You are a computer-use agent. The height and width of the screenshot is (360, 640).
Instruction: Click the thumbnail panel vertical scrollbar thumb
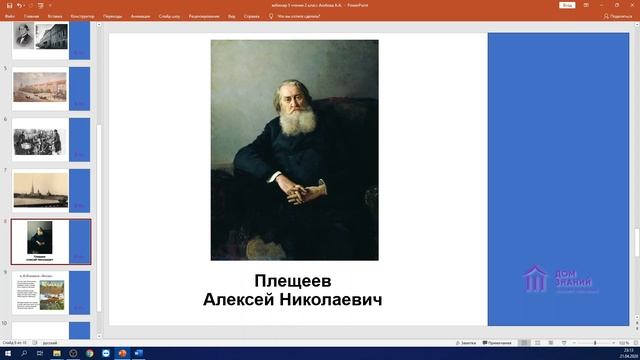tap(99, 218)
